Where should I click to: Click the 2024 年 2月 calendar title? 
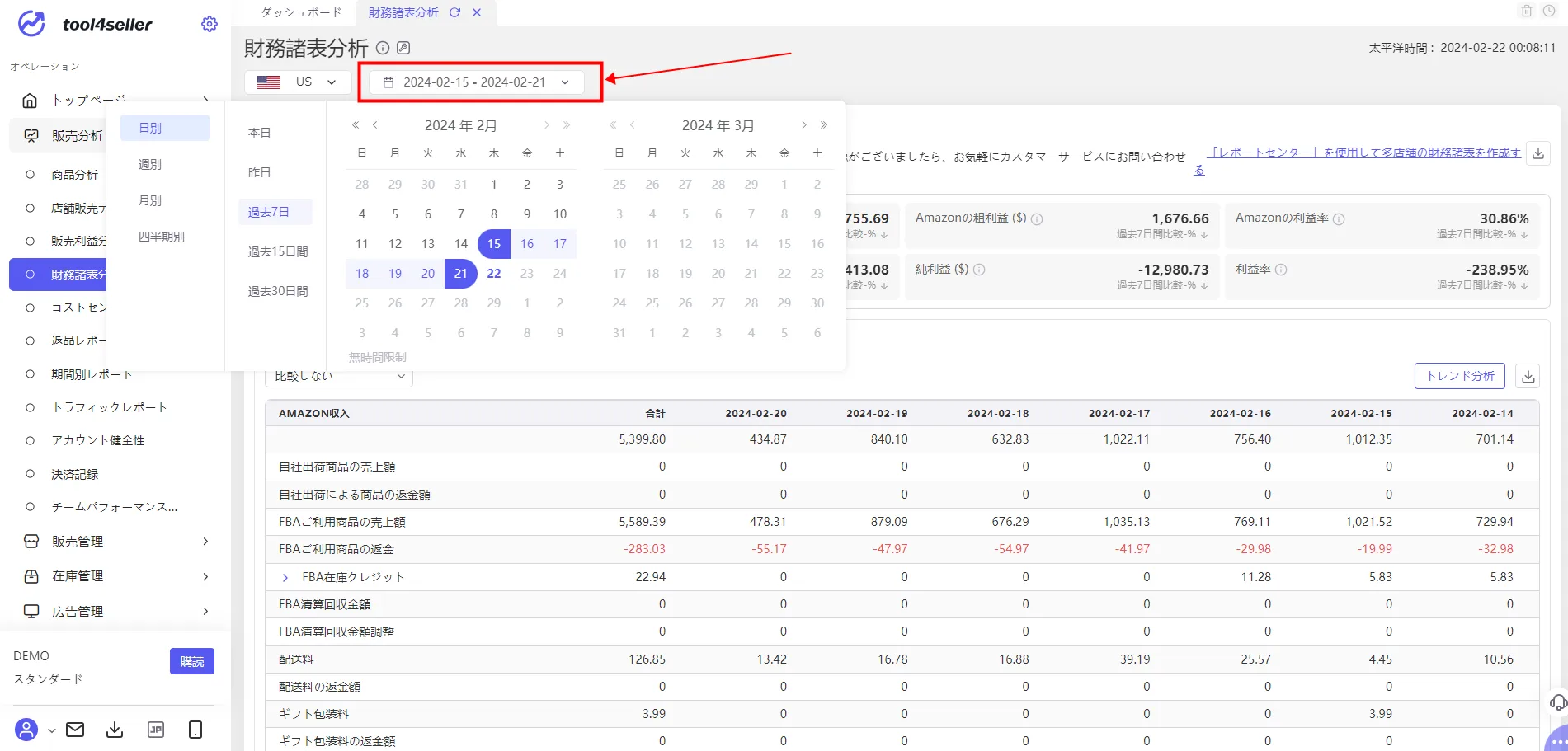point(460,125)
